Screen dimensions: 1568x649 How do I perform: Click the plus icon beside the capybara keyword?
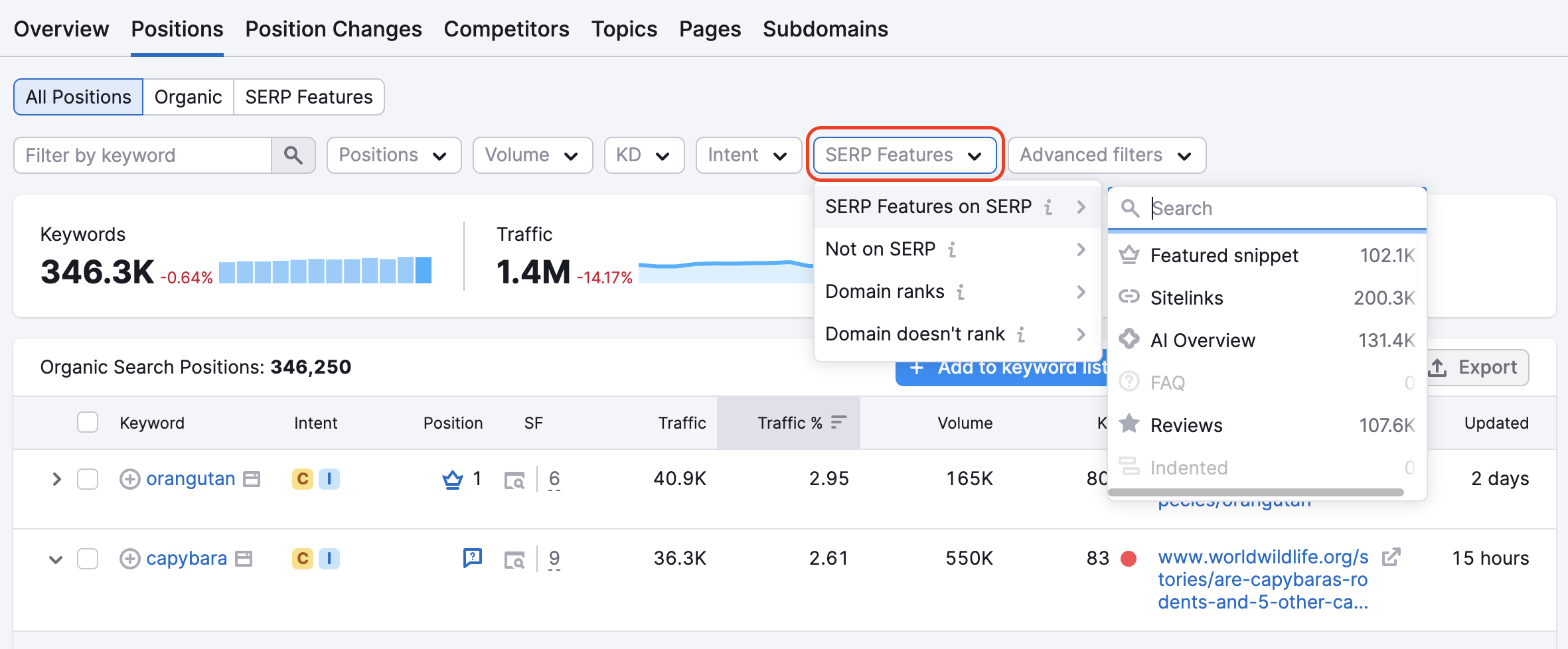coord(130,558)
